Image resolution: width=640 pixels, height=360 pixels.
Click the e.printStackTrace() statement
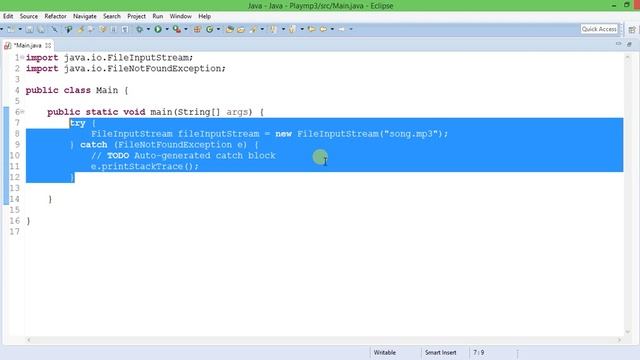[x=145, y=167]
